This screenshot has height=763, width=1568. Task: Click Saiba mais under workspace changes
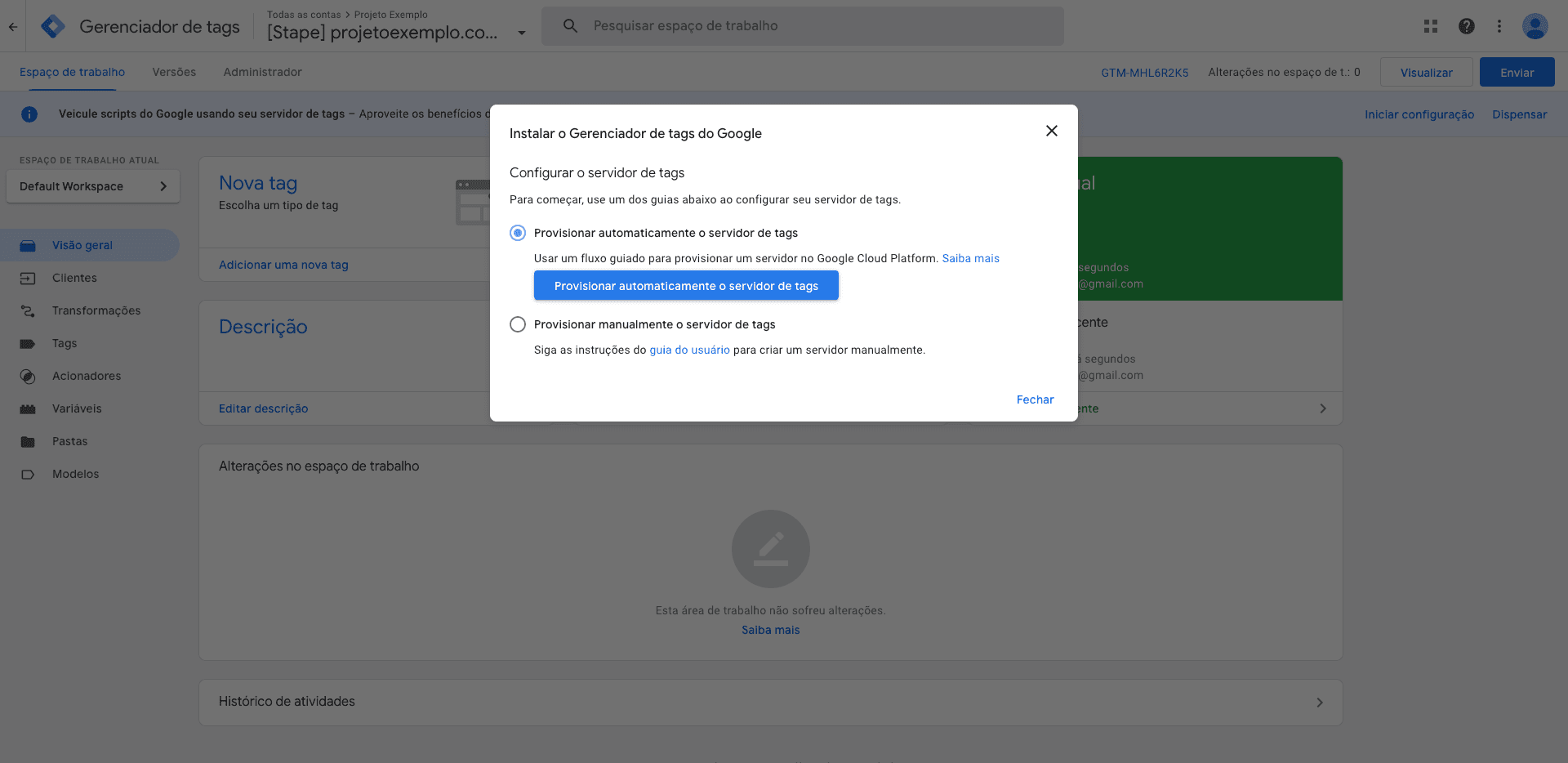click(x=771, y=630)
